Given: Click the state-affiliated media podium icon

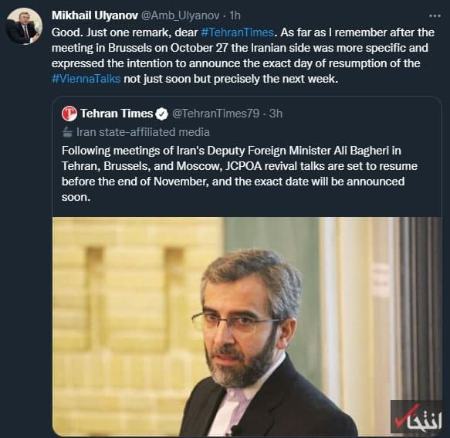Looking at the screenshot, I should (67, 132).
